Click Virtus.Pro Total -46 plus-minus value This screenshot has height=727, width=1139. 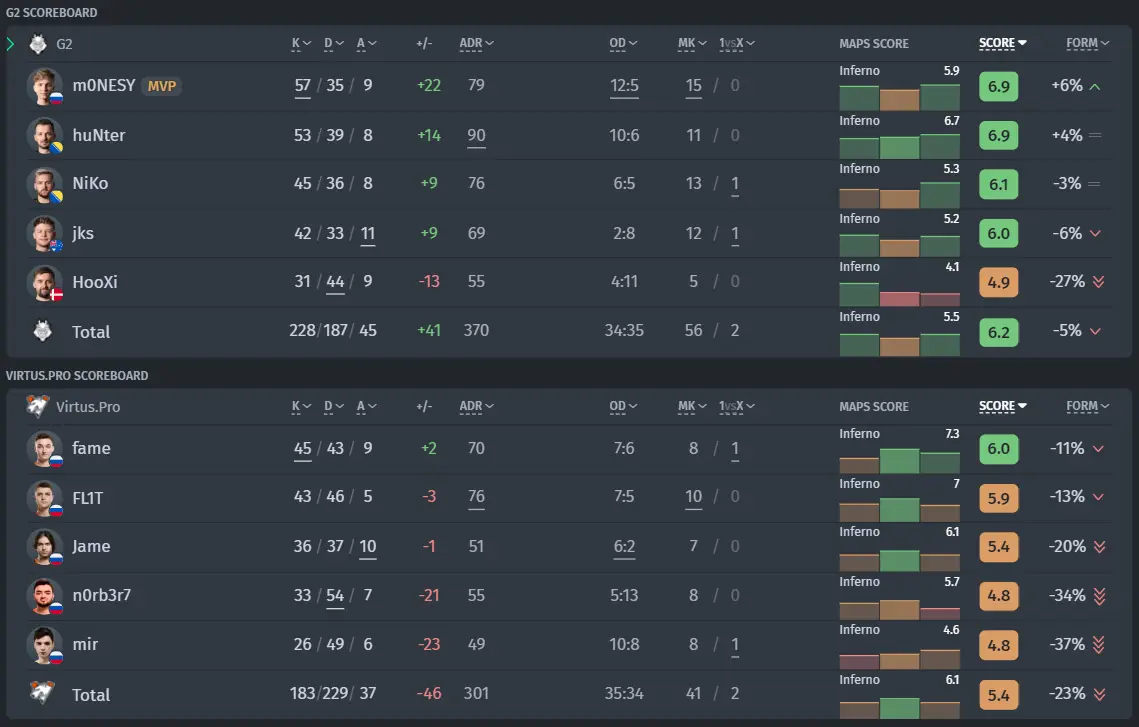(x=429, y=694)
